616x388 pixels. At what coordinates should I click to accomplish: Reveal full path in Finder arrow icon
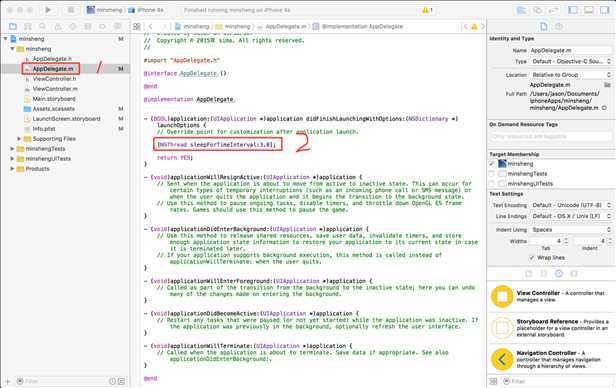[x=604, y=108]
